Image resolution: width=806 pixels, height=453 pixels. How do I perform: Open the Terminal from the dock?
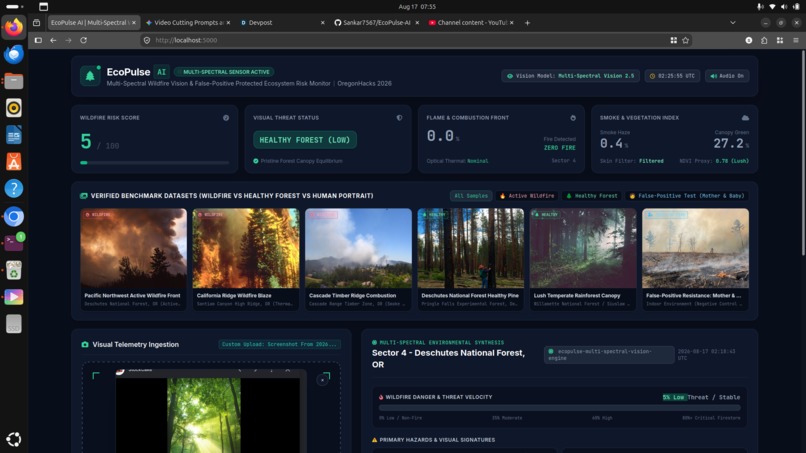14,242
